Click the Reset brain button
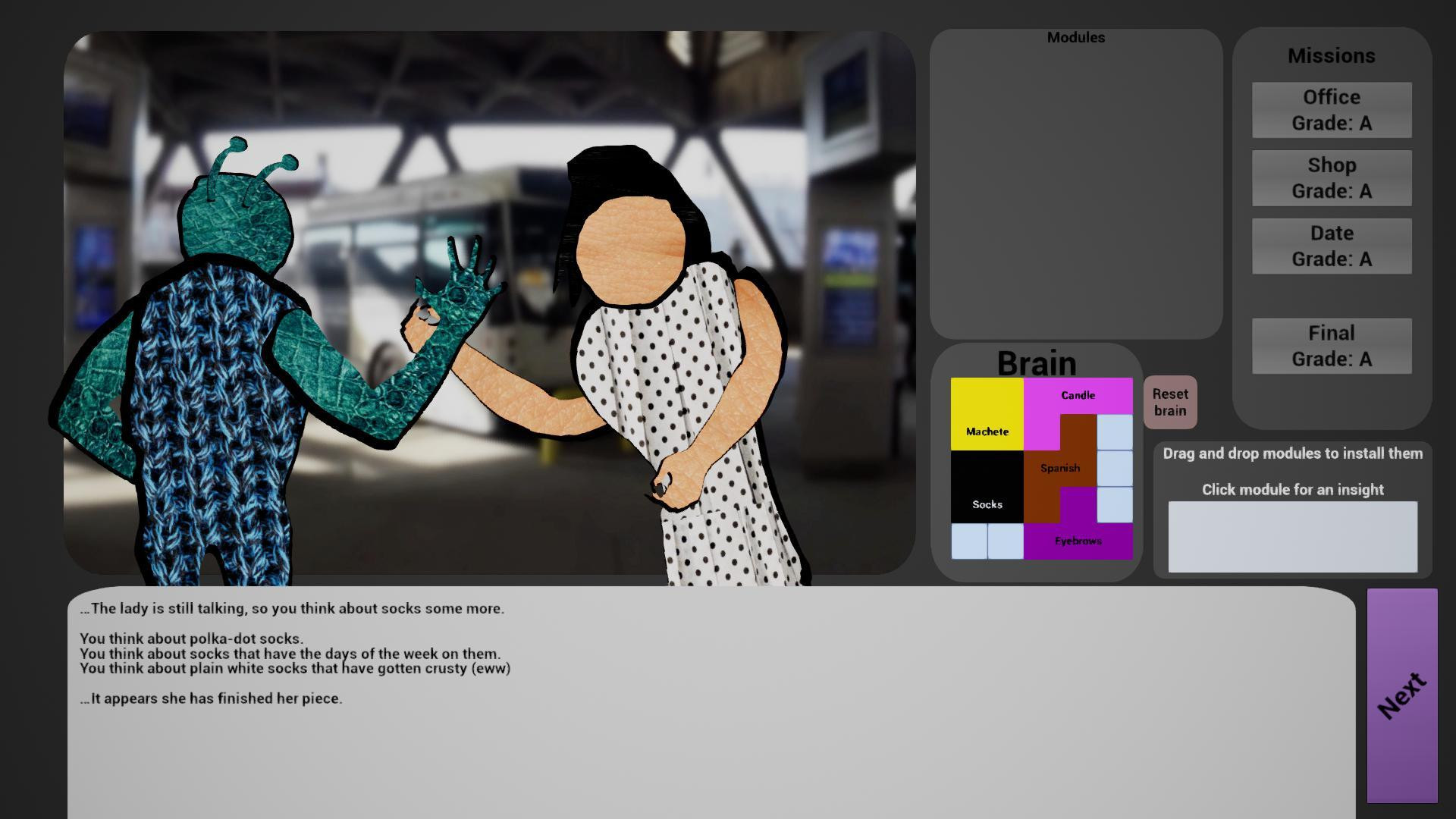The image size is (1456, 819). tap(1170, 402)
